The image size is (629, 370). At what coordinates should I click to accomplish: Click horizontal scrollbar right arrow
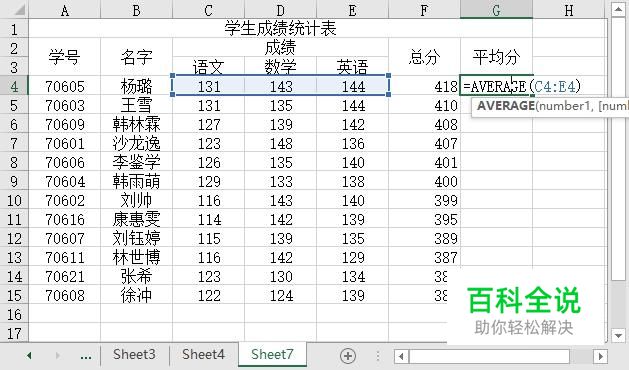601,356
